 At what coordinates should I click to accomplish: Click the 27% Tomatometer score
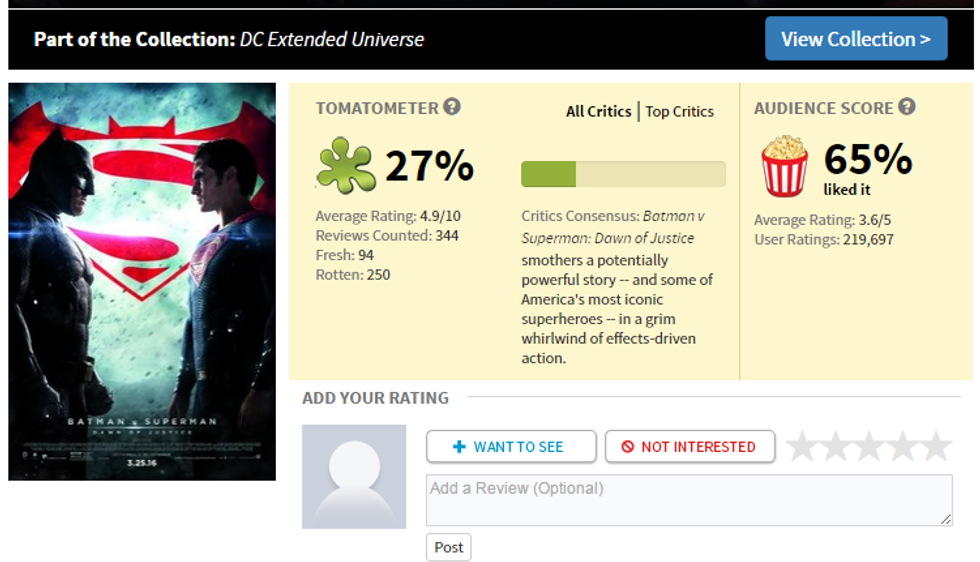429,166
